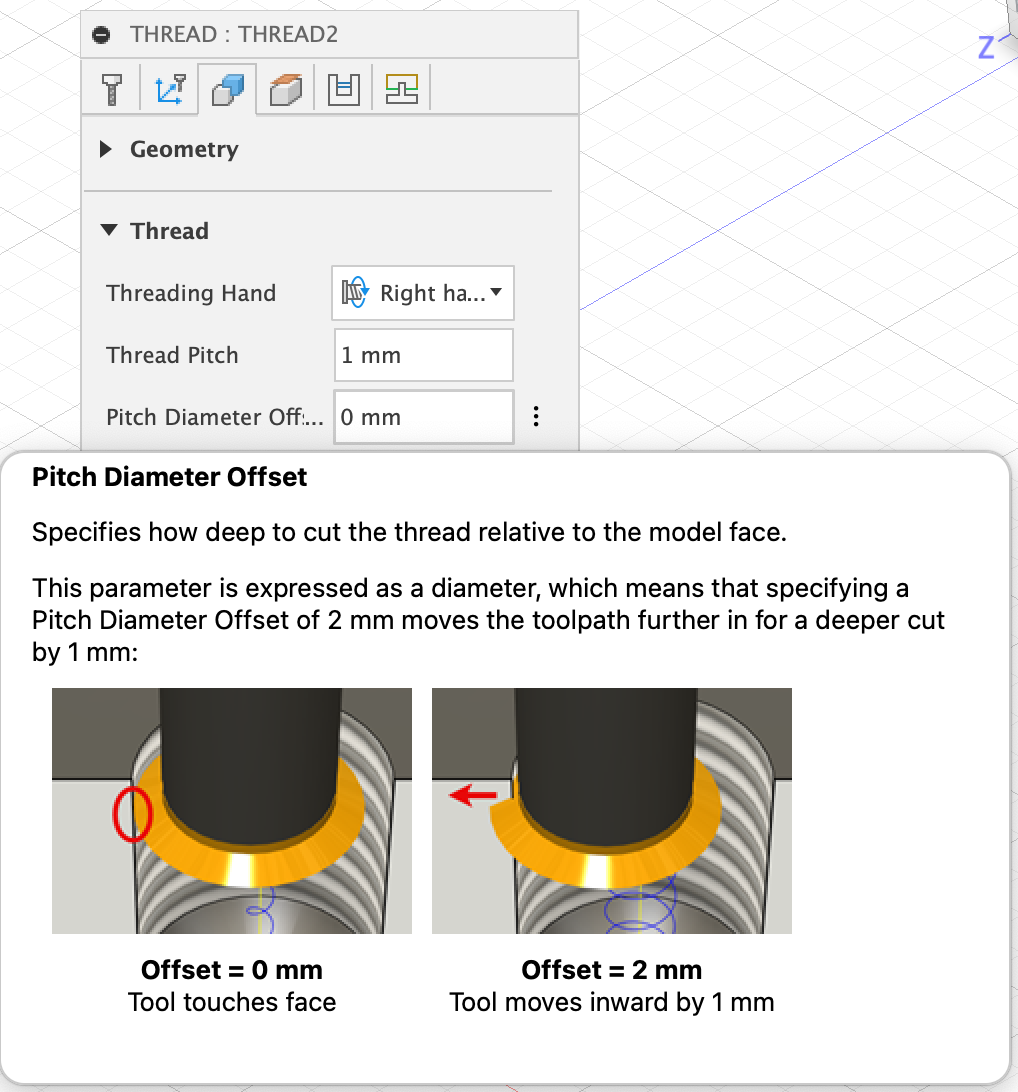Open the Passes tab icon
Image resolution: width=1018 pixels, height=1092 pixels.
(x=343, y=89)
